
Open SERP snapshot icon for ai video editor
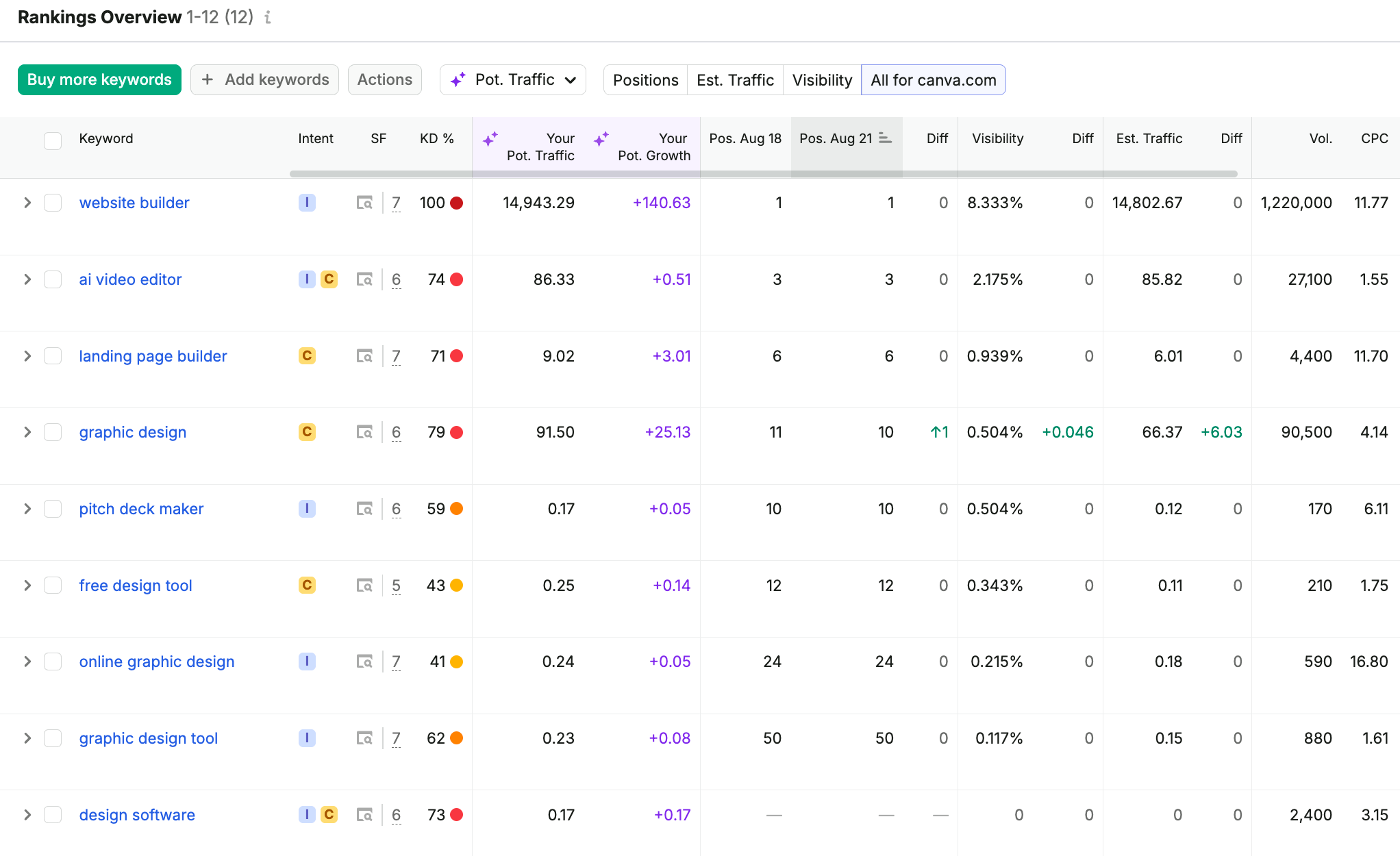pyautogui.click(x=364, y=279)
